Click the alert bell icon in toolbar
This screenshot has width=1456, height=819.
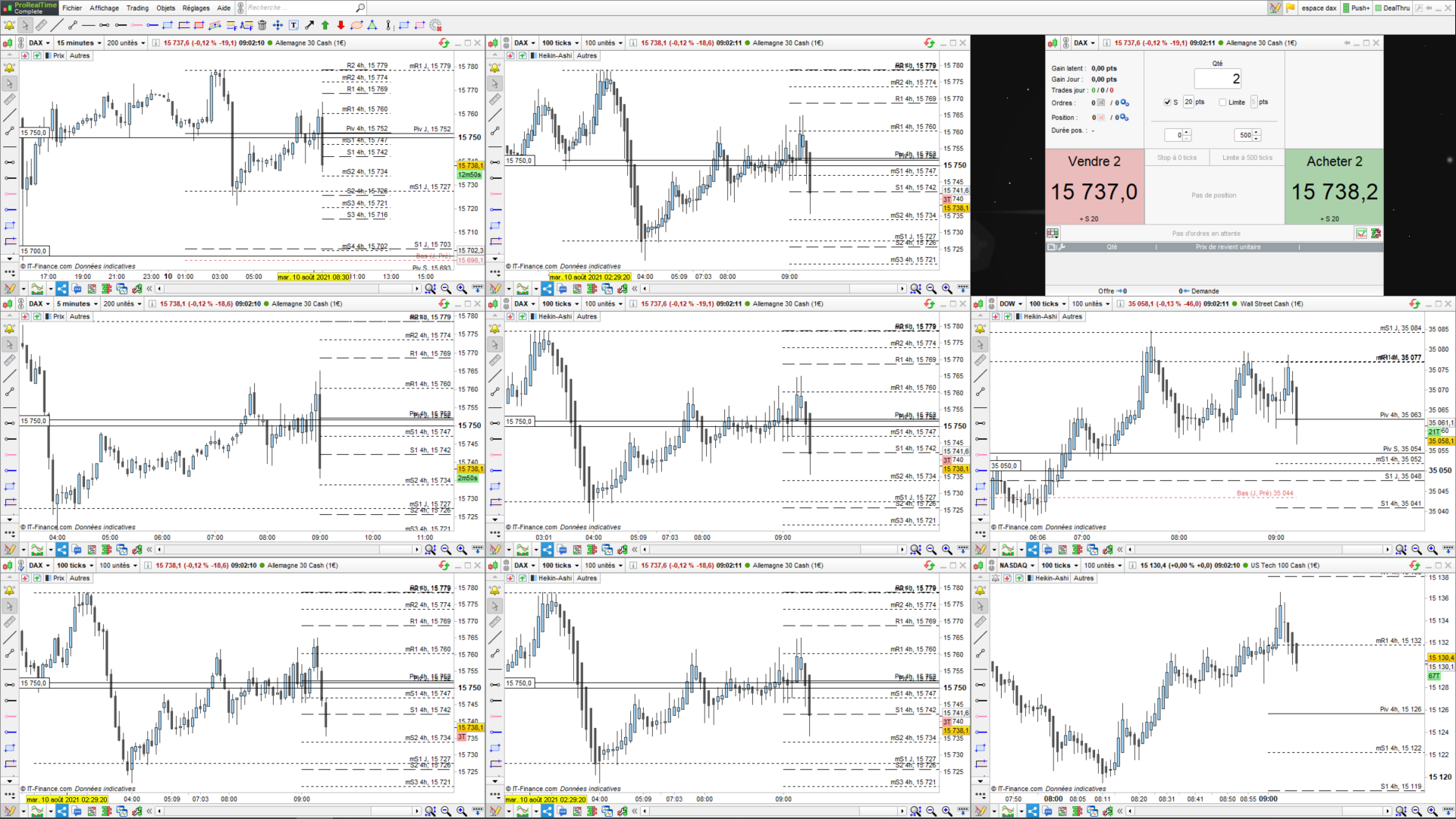point(9,25)
